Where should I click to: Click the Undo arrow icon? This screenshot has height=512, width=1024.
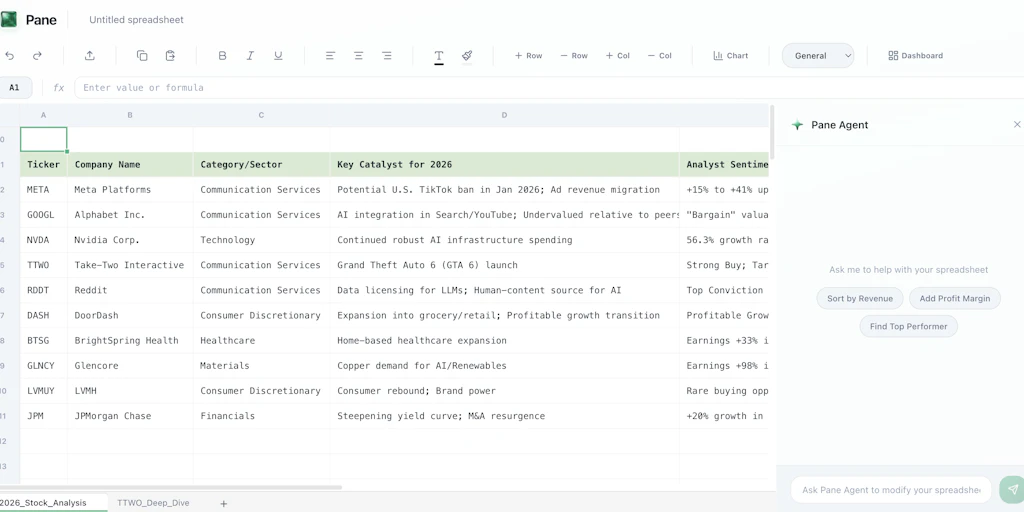click(9, 56)
